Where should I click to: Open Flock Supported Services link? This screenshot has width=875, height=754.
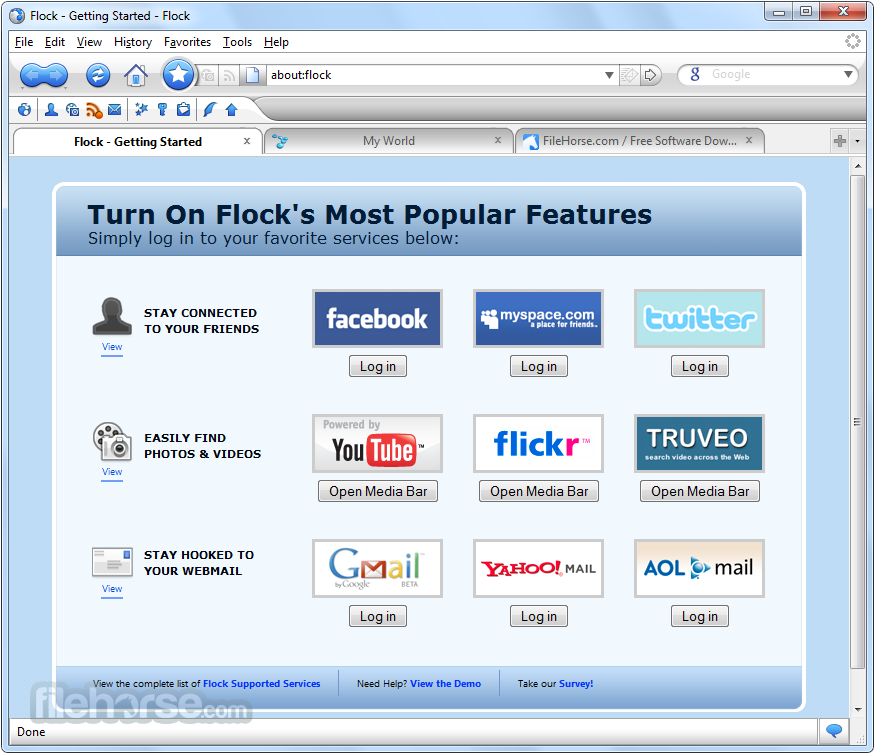pyautogui.click(x=262, y=684)
